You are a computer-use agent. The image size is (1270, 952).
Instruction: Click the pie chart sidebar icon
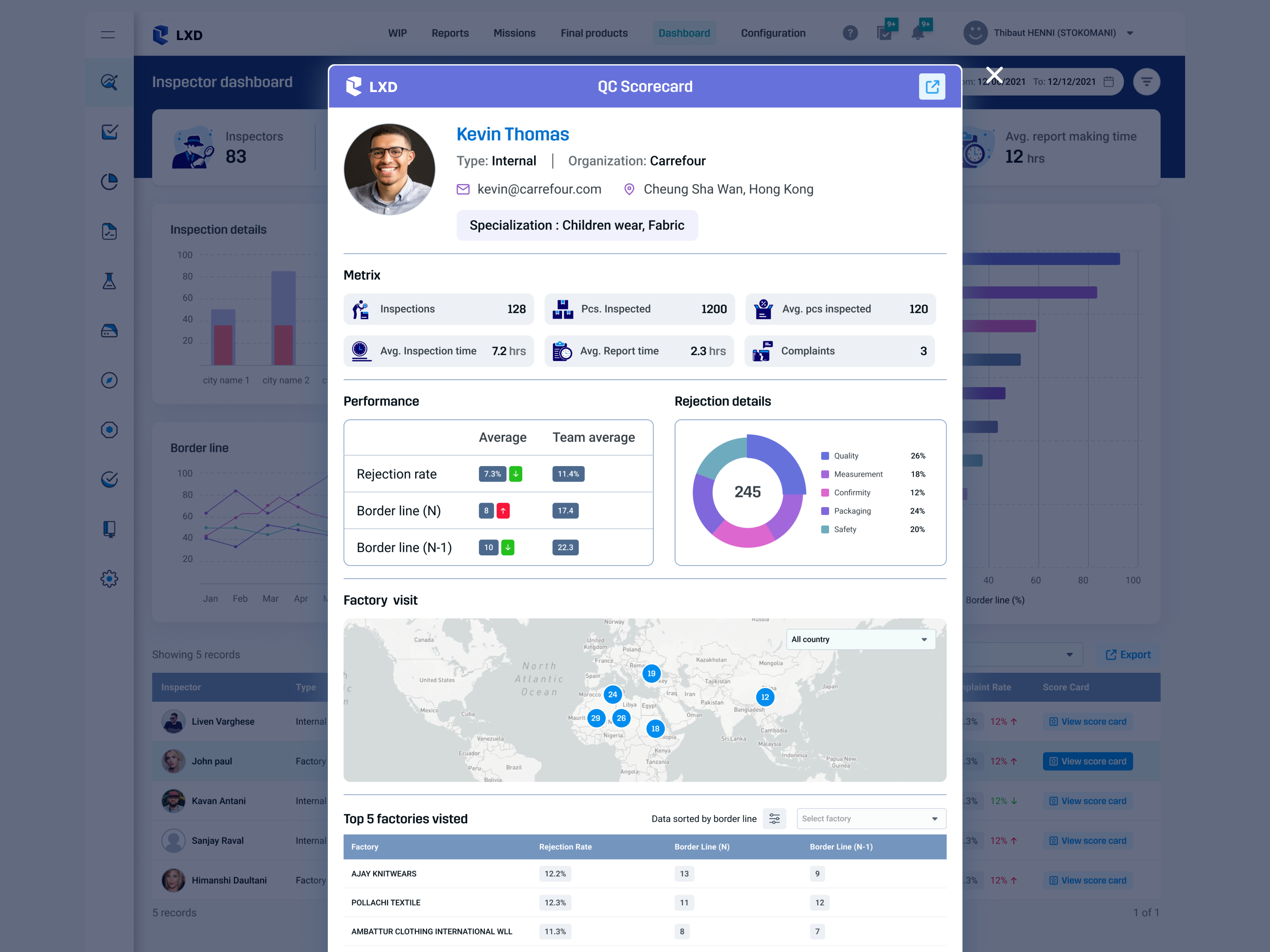coord(109,182)
